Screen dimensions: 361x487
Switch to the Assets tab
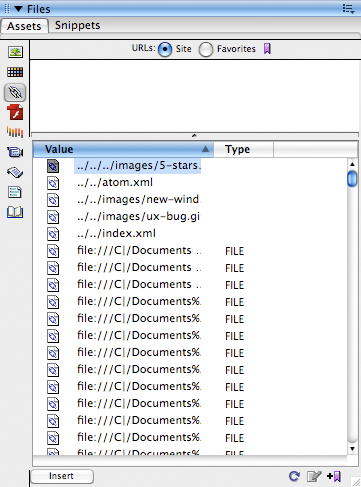24,26
